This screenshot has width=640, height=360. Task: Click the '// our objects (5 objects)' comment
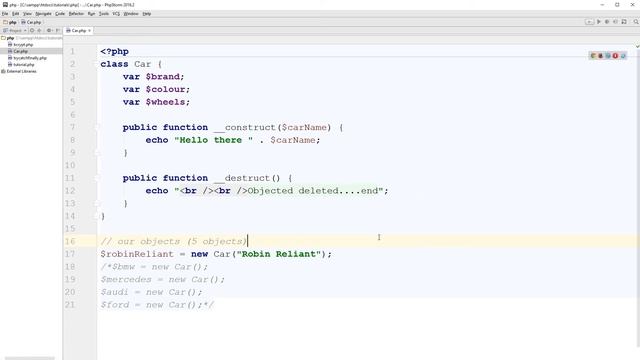click(174, 241)
